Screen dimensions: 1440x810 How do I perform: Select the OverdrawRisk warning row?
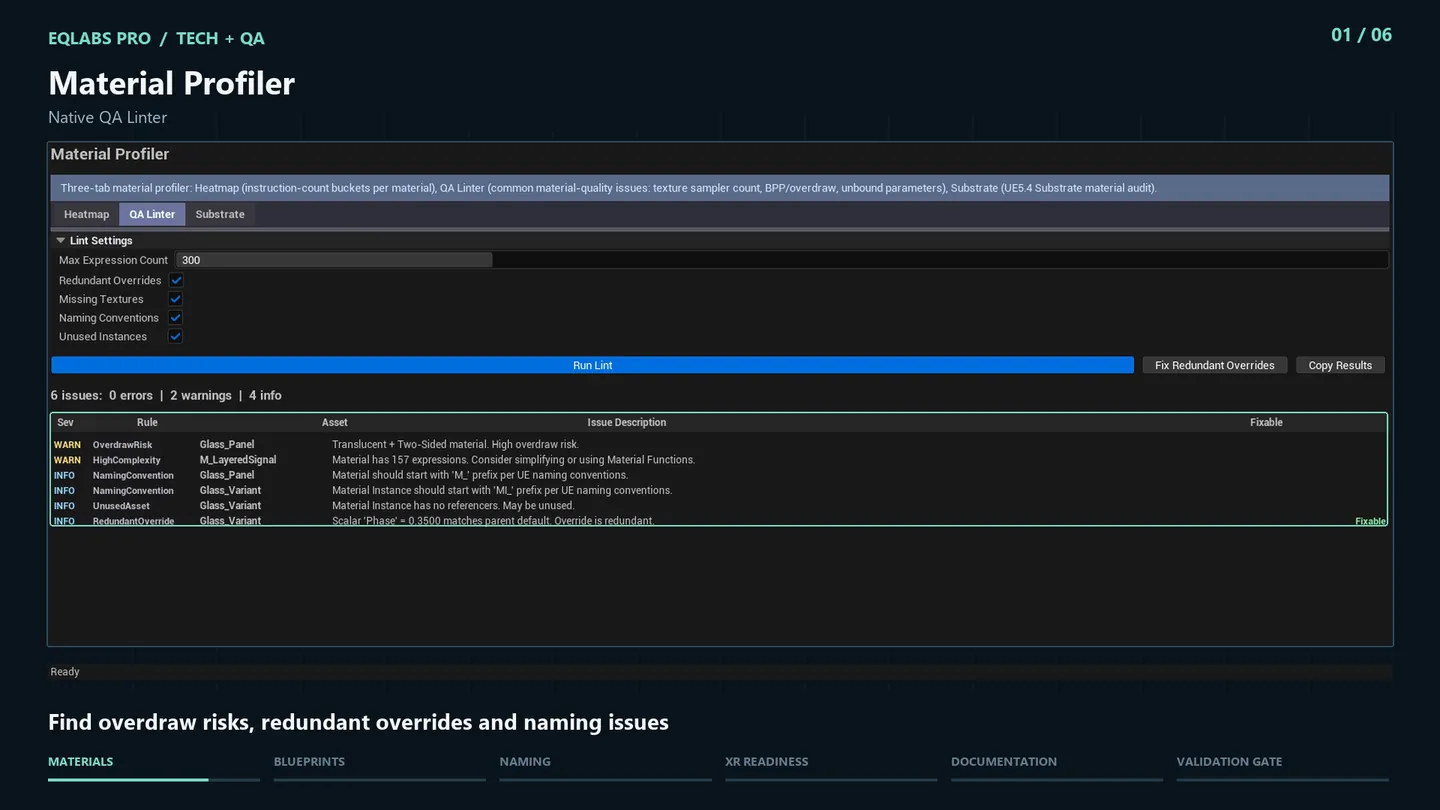pos(719,445)
